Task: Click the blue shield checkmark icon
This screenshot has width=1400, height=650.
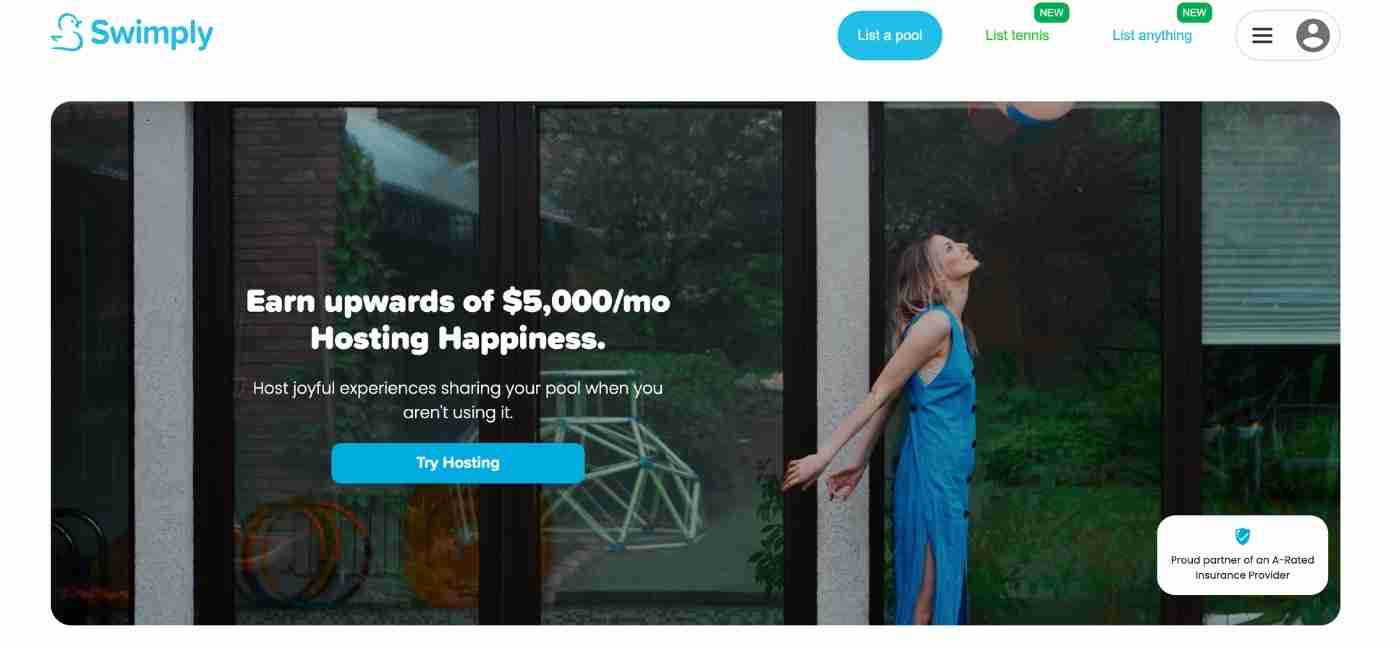Action: click(x=1243, y=536)
